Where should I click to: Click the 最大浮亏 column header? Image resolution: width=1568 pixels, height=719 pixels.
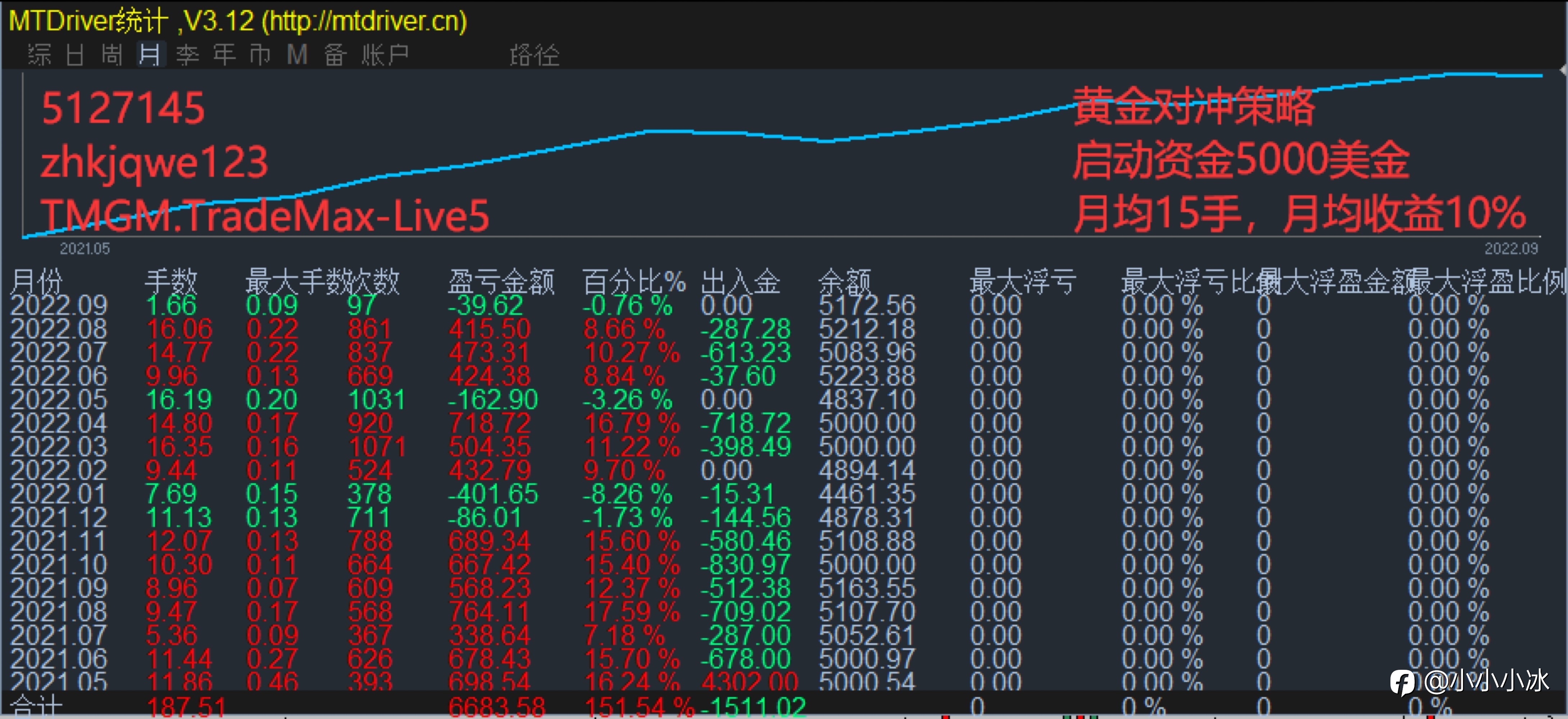point(1023,282)
